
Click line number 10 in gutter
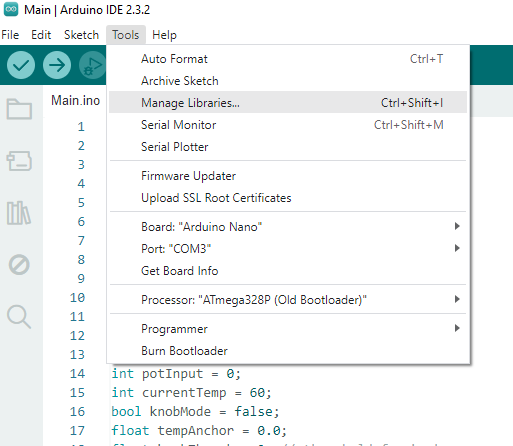[77, 297]
